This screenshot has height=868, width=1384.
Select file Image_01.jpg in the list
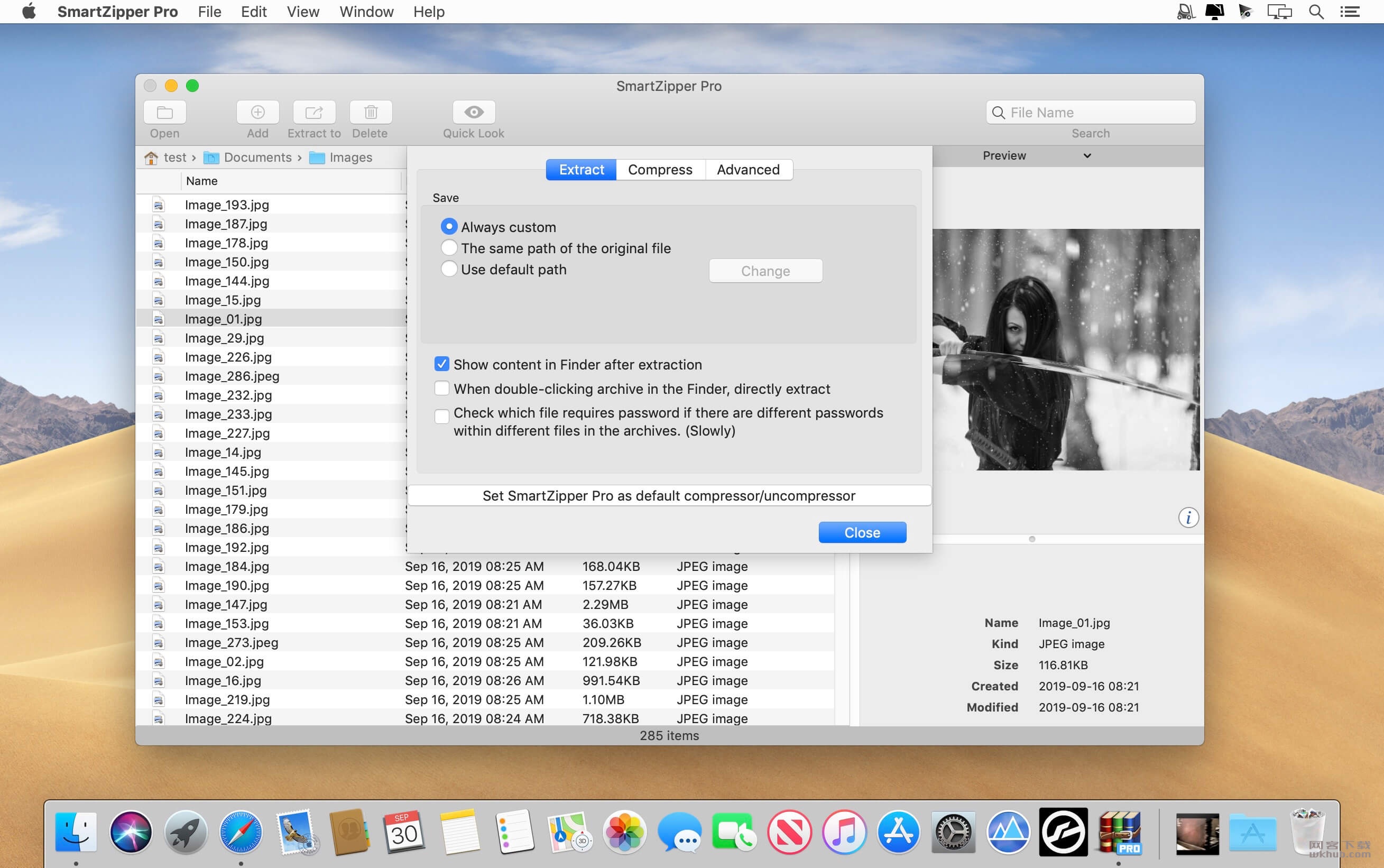(223, 319)
